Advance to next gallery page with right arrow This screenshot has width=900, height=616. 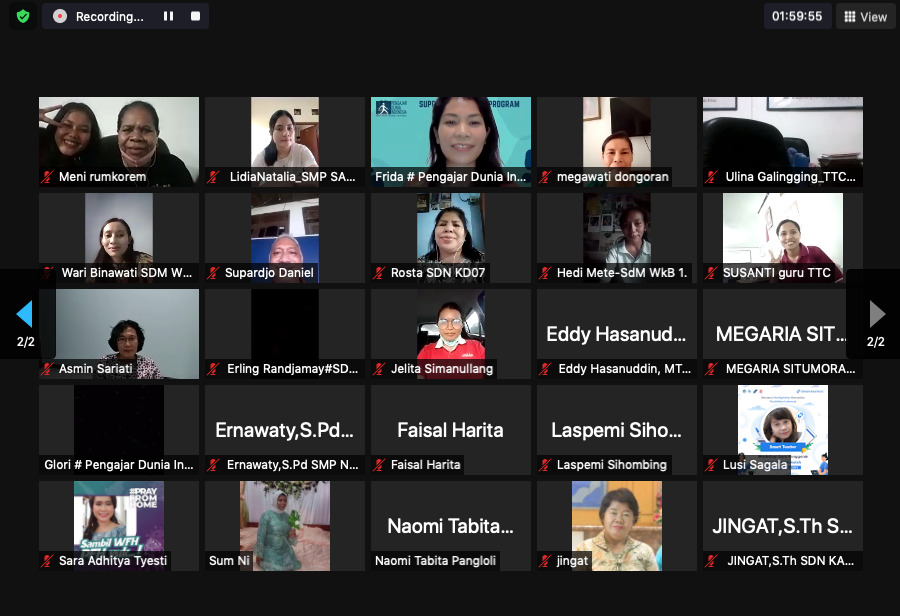pyautogui.click(x=876, y=315)
